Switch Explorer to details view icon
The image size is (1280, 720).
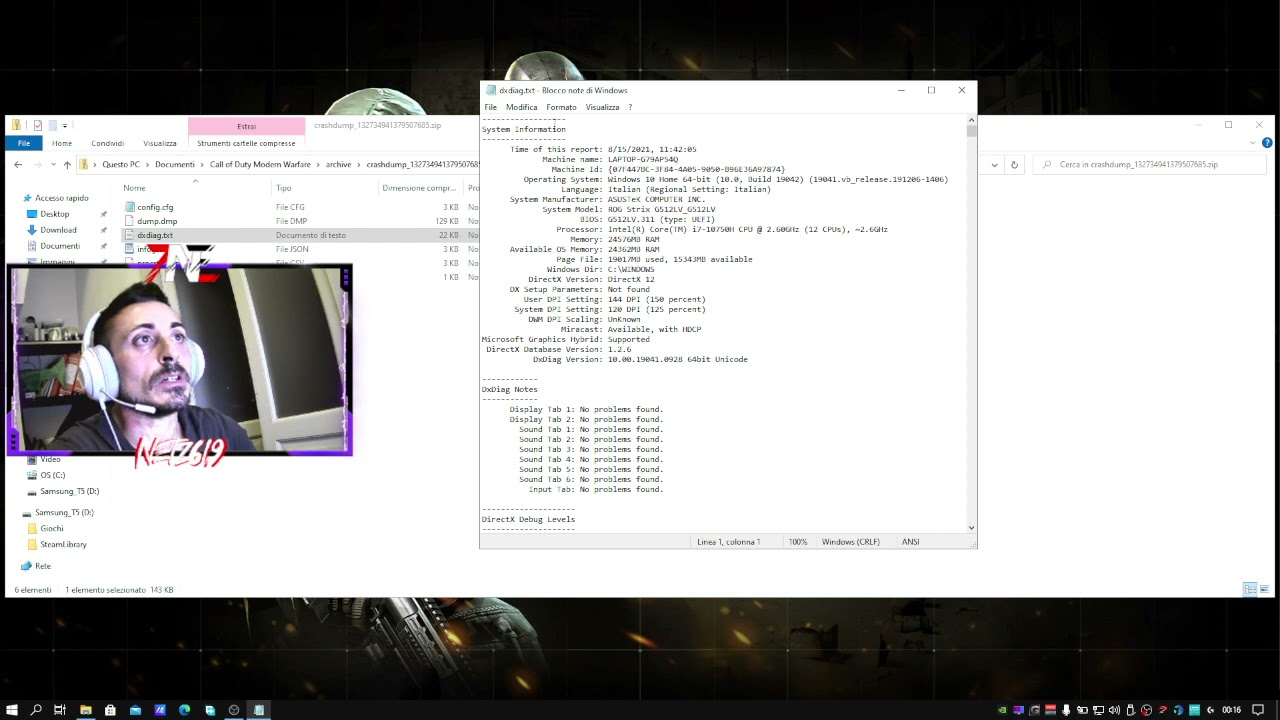point(1250,590)
